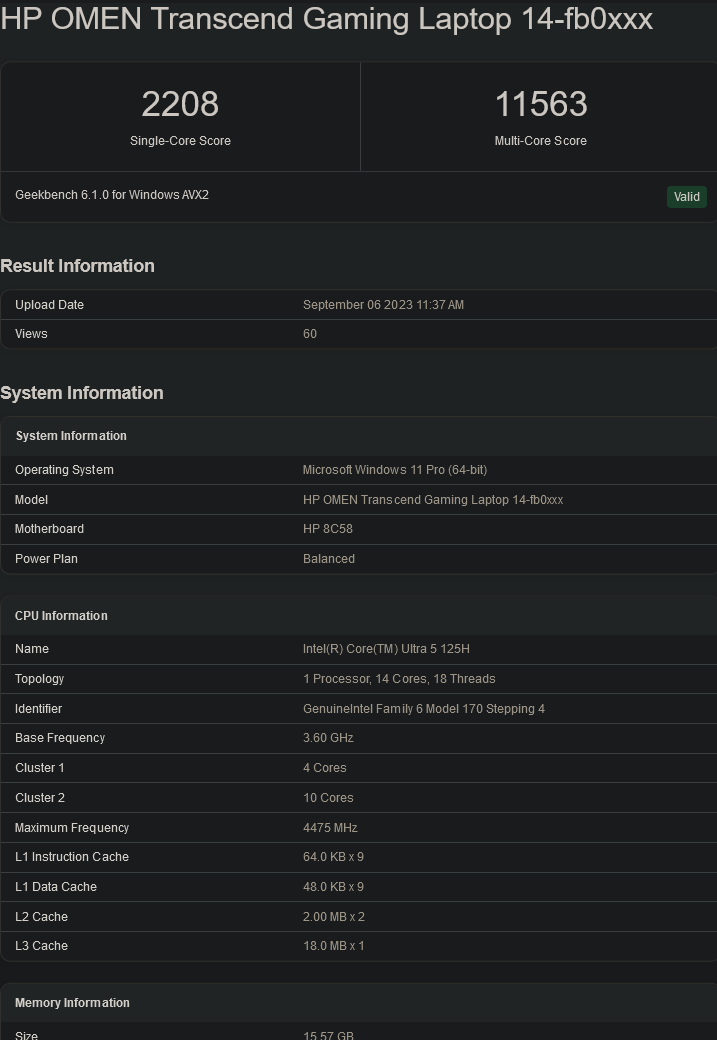
Task: Click the Cluster 2 label
Action: tap(40, 797)
